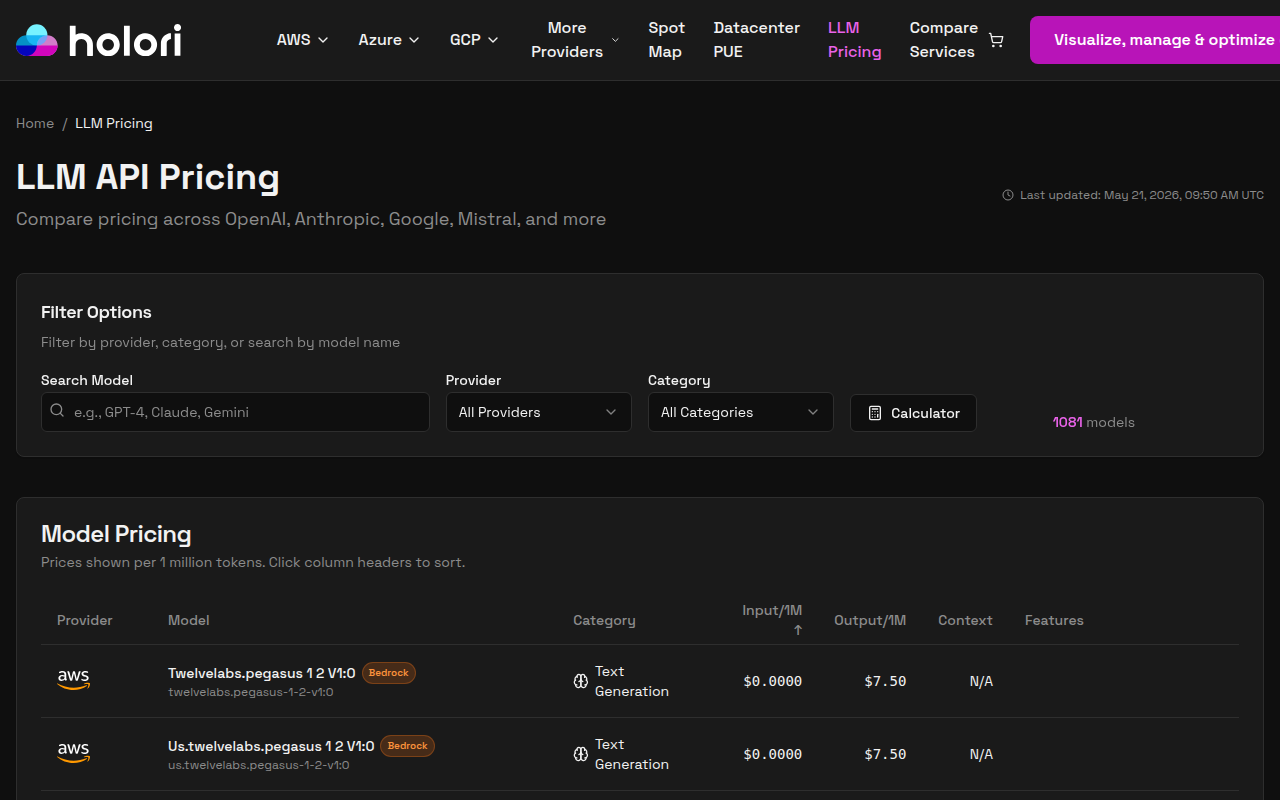Viewport: 1280px width, 800px height.
Task: Sort by Provider column header
Action: tap(85, 620)
